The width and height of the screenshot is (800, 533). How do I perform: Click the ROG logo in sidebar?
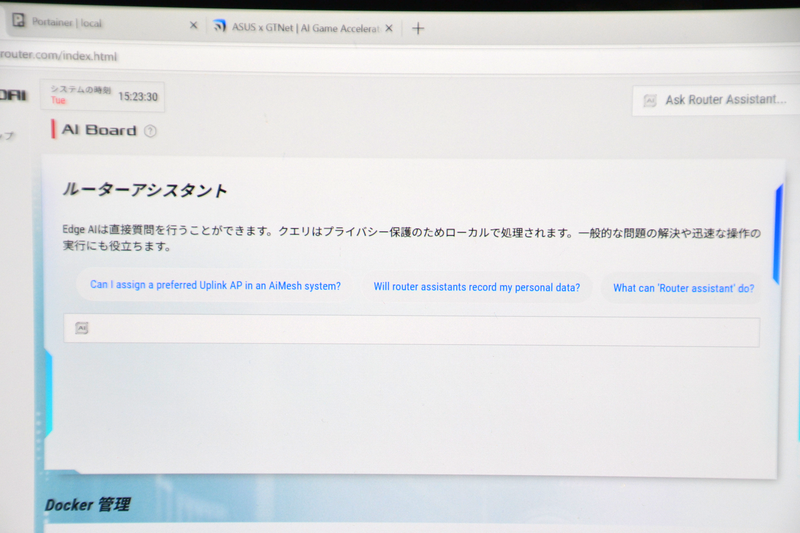click(13, 95)
